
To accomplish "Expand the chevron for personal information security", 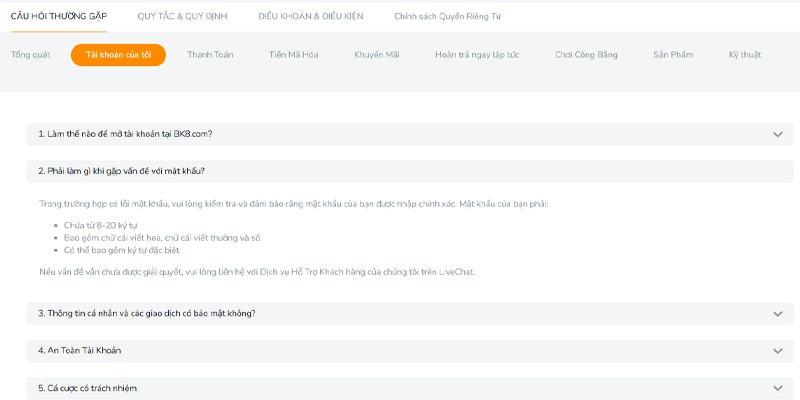I will click(778, 314).
